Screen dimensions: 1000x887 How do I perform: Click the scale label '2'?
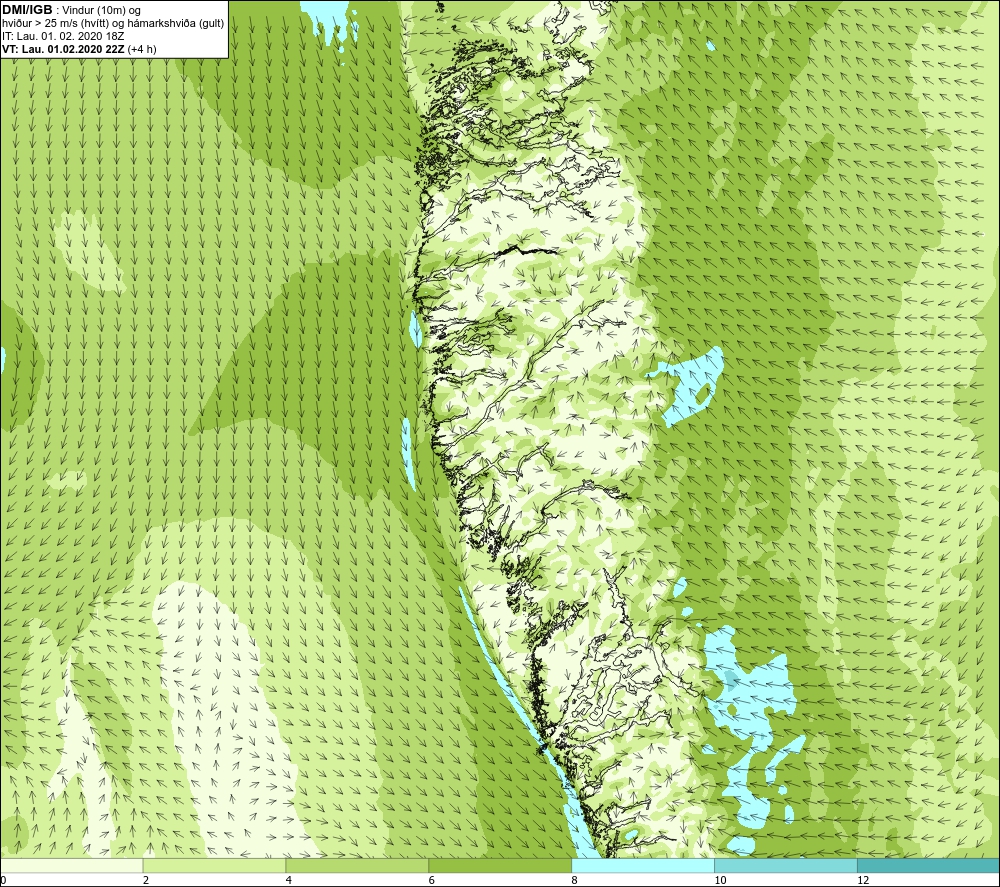pyautogui.click(x=146, y=881)
